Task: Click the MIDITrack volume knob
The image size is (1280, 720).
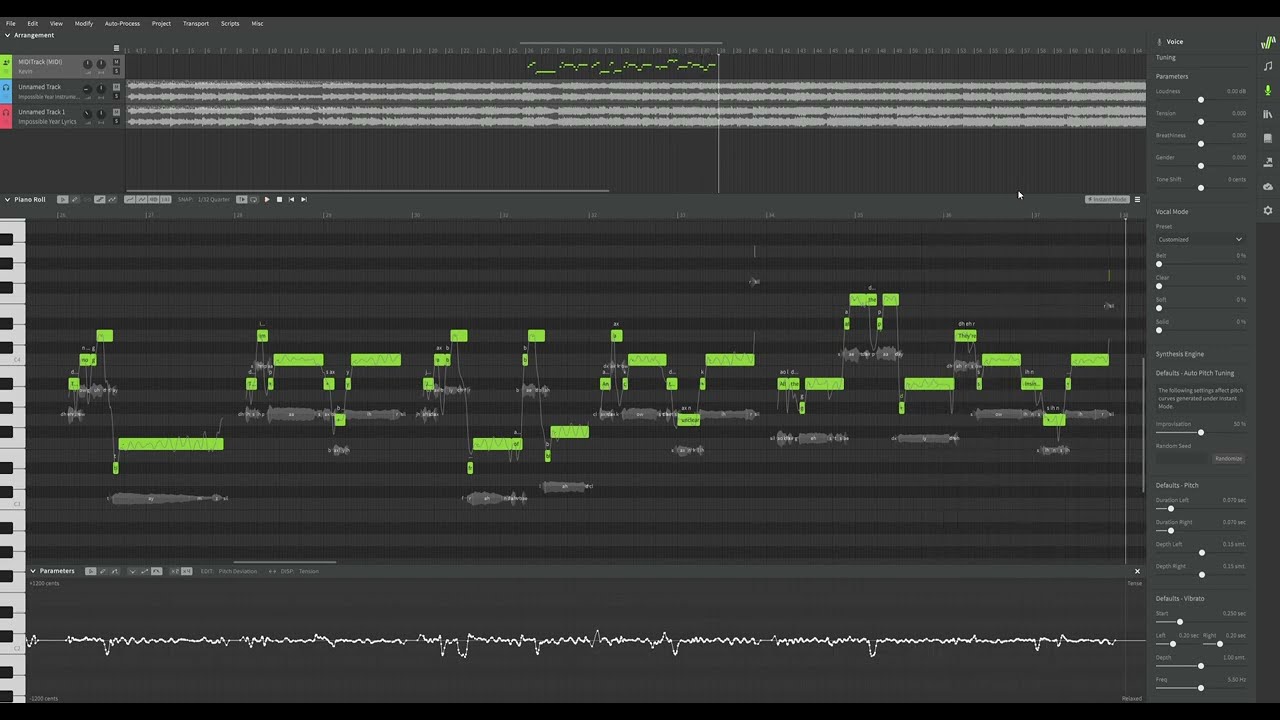Action: click(x=88, y=64)
